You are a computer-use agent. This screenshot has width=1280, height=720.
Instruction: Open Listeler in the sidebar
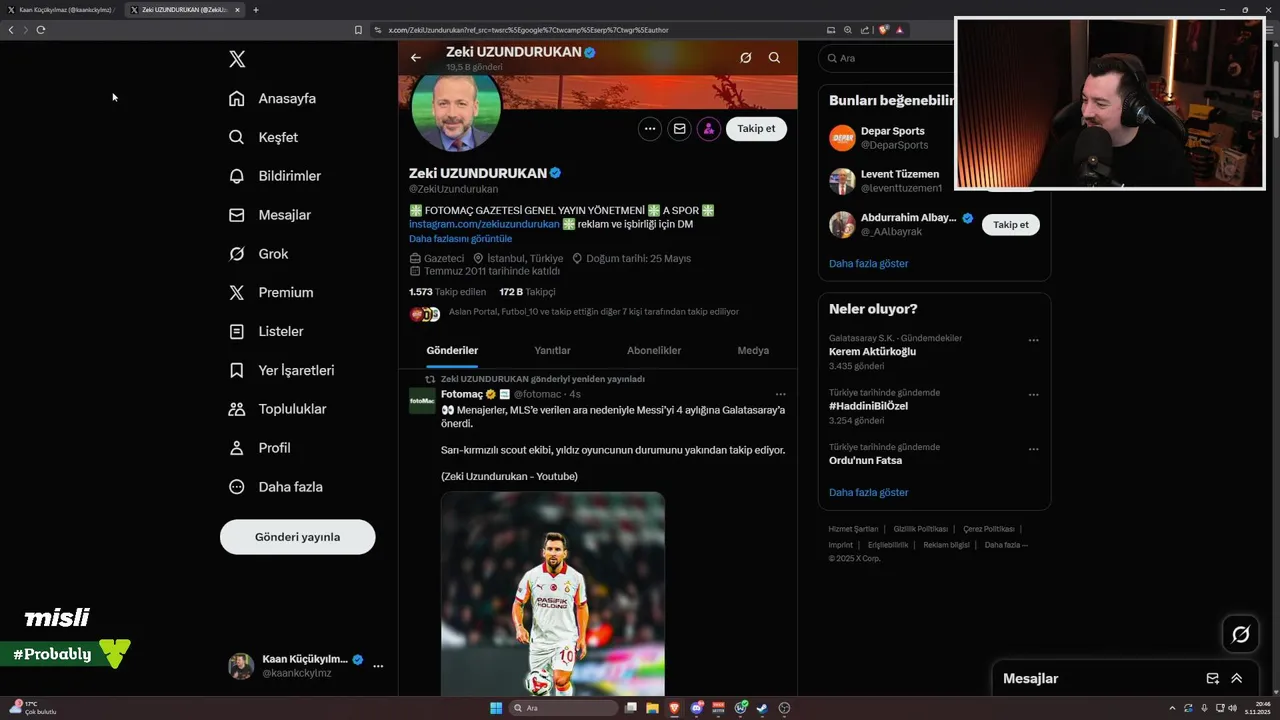266,331
